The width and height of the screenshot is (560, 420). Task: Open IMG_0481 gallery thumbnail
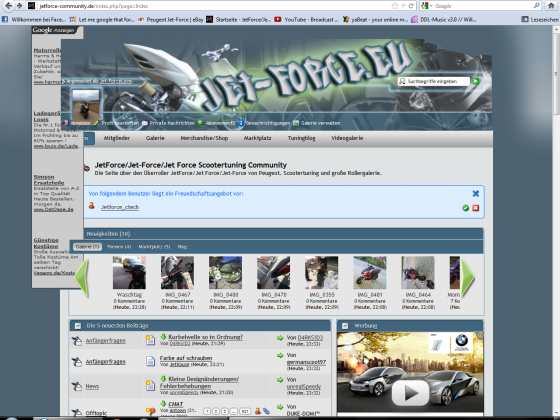(370, 272)
